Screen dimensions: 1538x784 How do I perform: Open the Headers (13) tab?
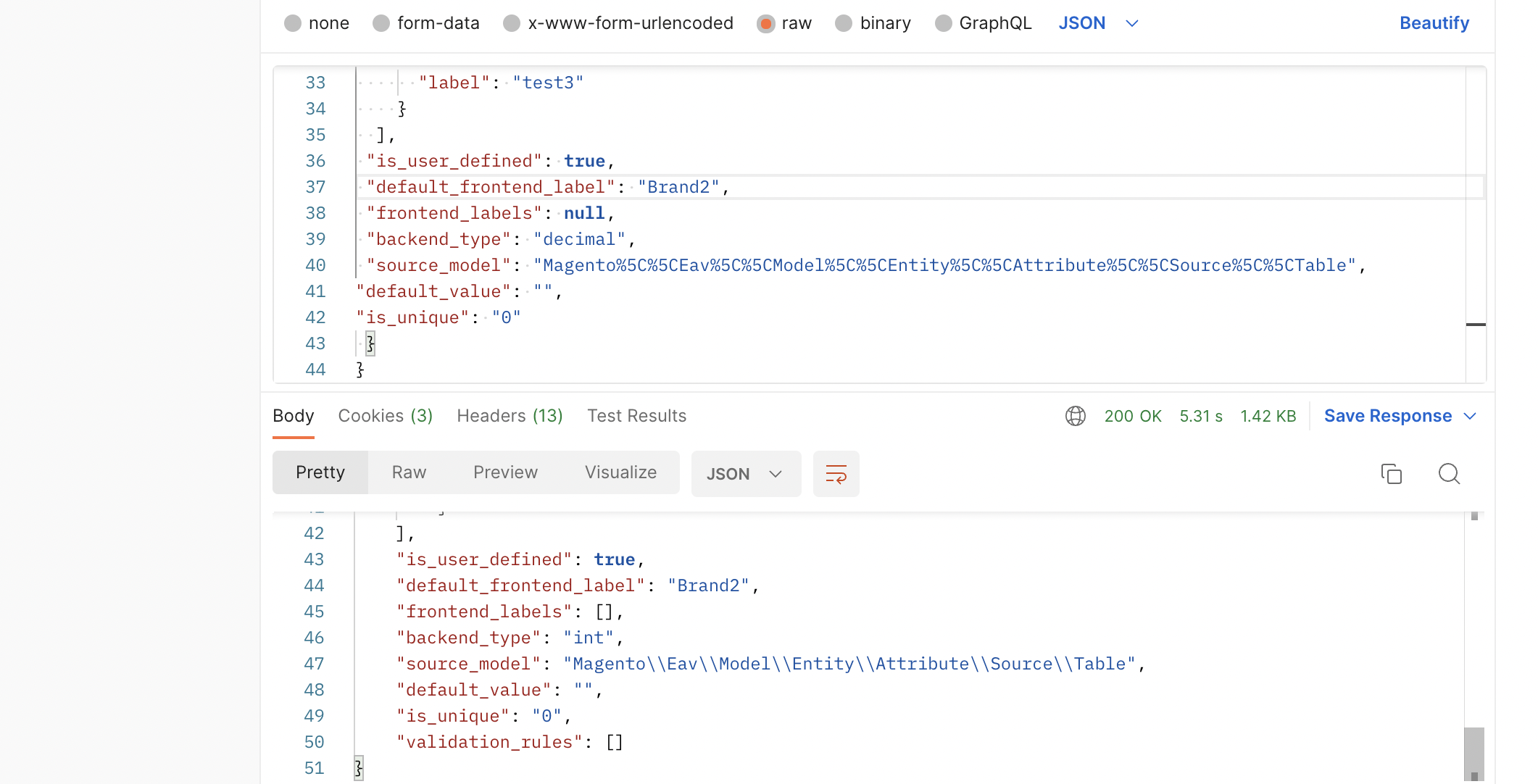pyautogui.click(x=510, y=416)
